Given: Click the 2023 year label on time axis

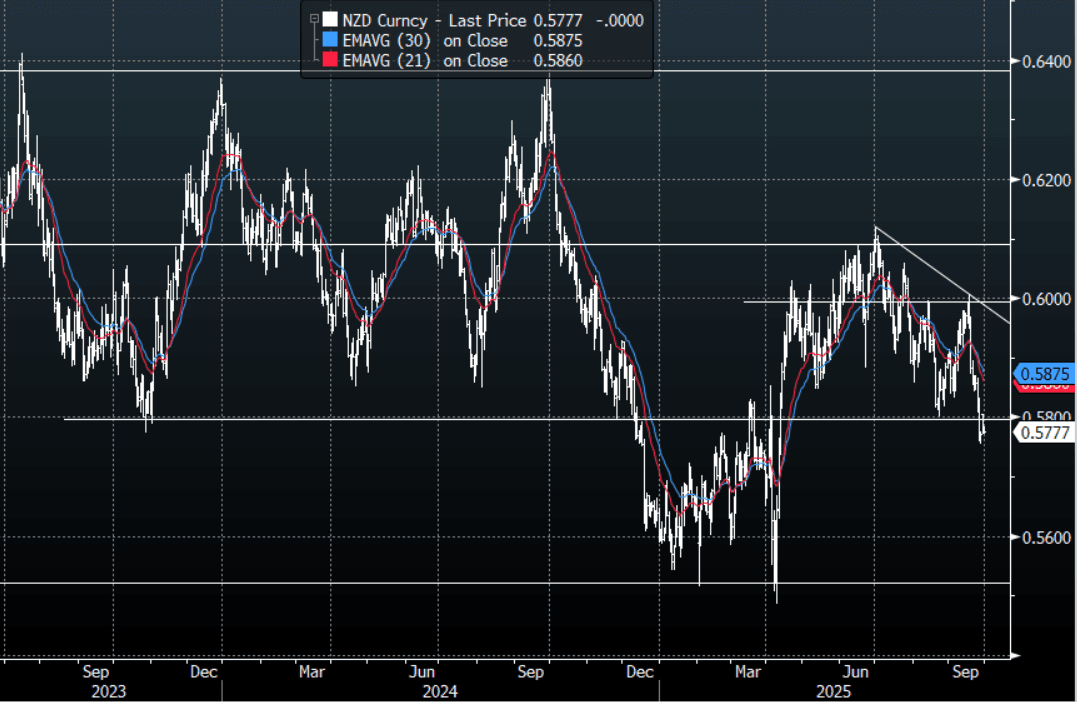Looking at the screenshot, I should tap(112, 691).
